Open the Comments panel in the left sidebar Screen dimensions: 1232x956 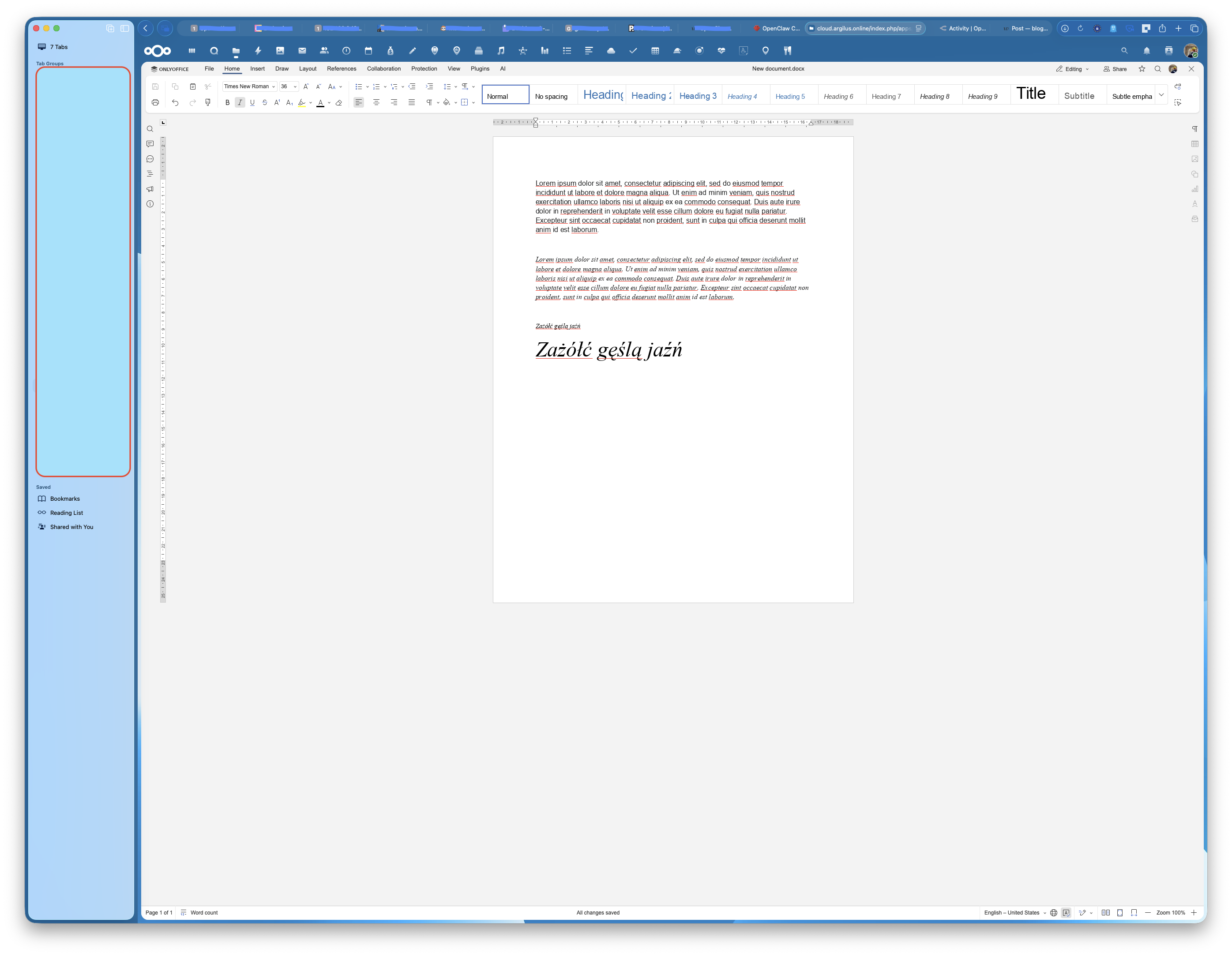pyautogui.click(x=150, y=144)
